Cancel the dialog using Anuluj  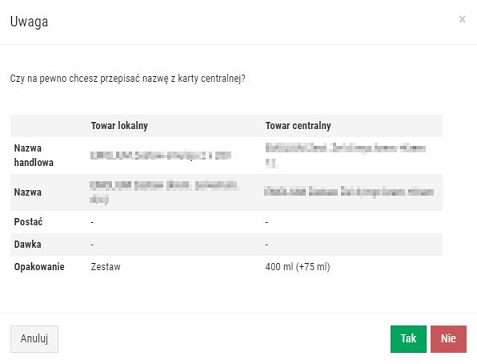[34, 339]
